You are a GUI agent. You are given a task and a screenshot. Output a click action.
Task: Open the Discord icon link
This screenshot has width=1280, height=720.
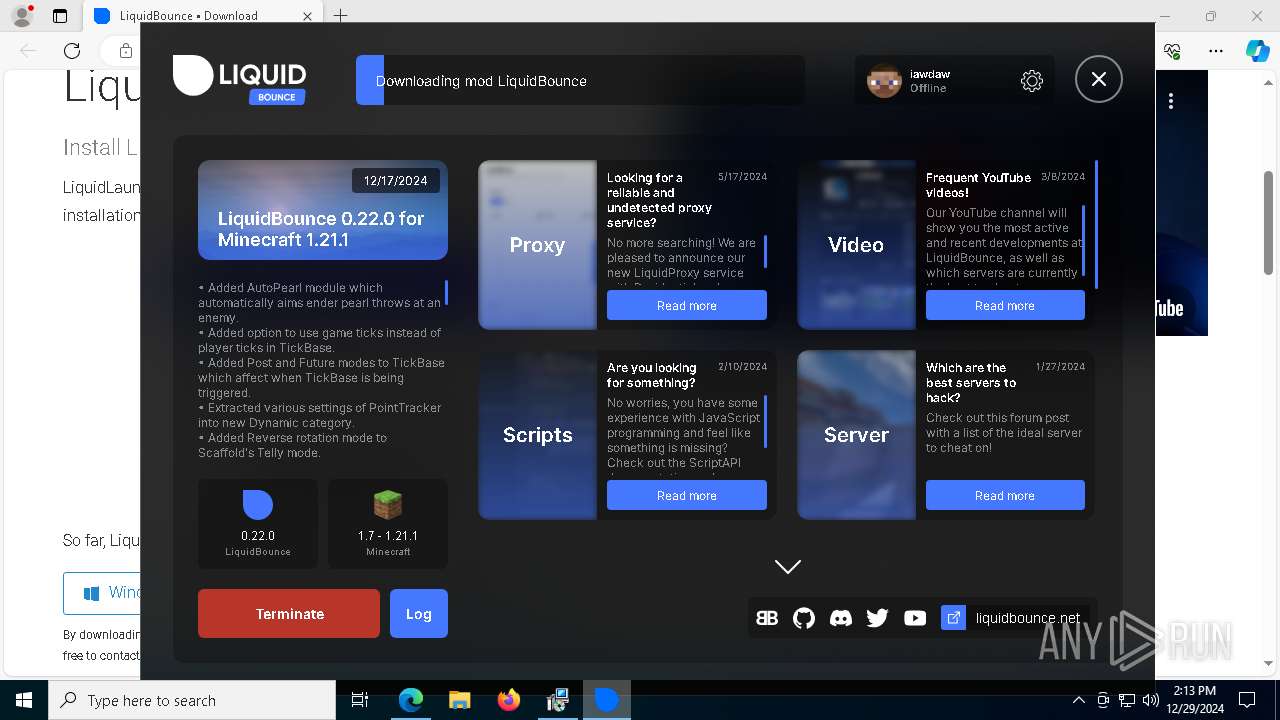[841, 618]
